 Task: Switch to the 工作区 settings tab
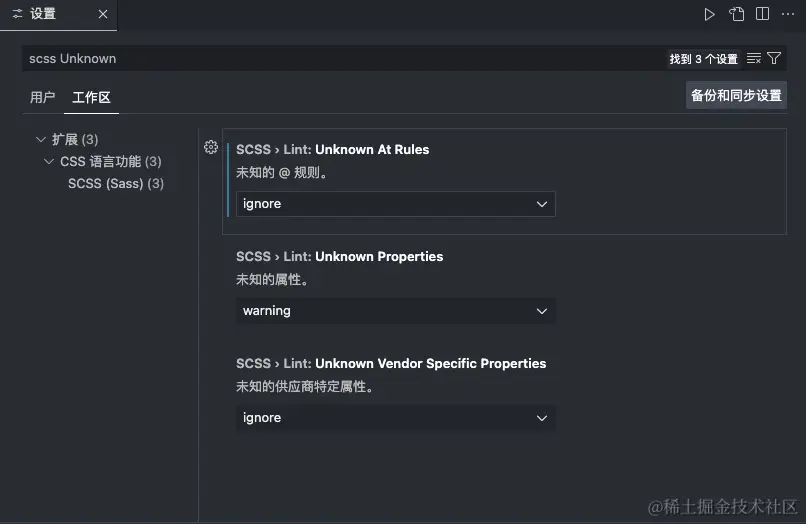tap(91, 97)
